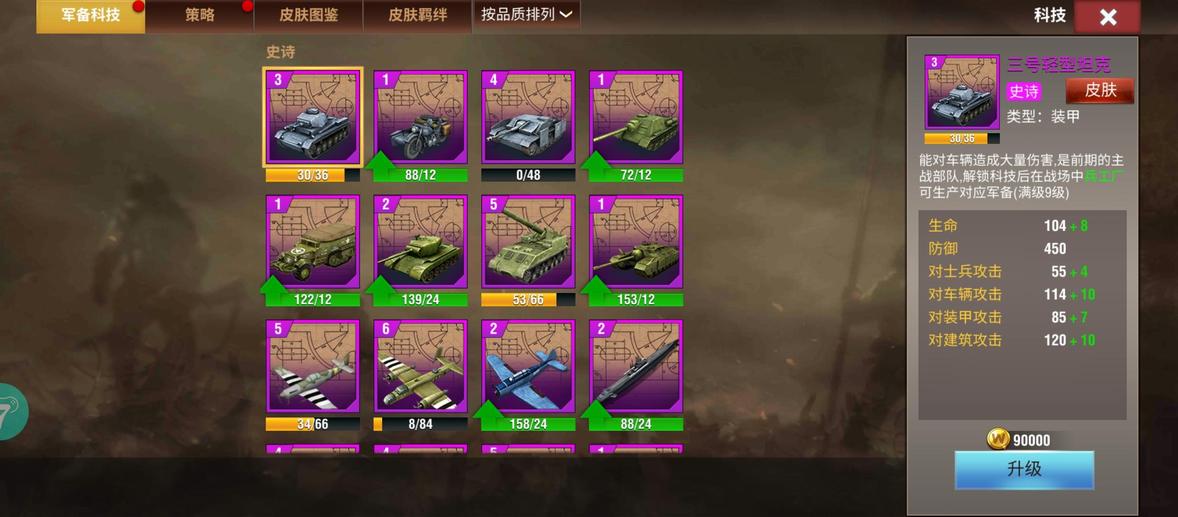
Task: Choose the submarine unit card
Action: coord(636,367)
